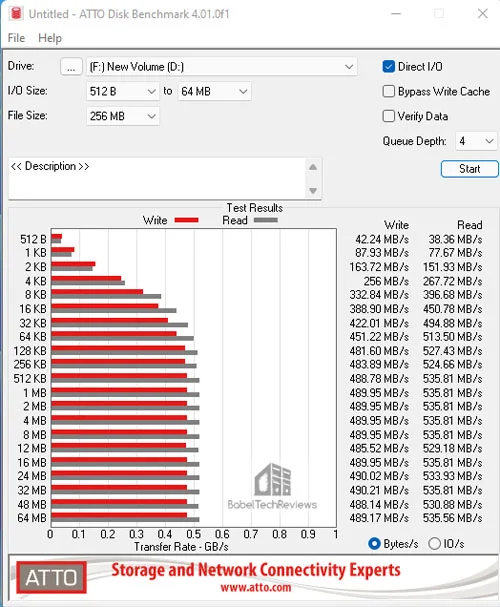Click the red Write legend swatch
500x607 pixels.
187,220
